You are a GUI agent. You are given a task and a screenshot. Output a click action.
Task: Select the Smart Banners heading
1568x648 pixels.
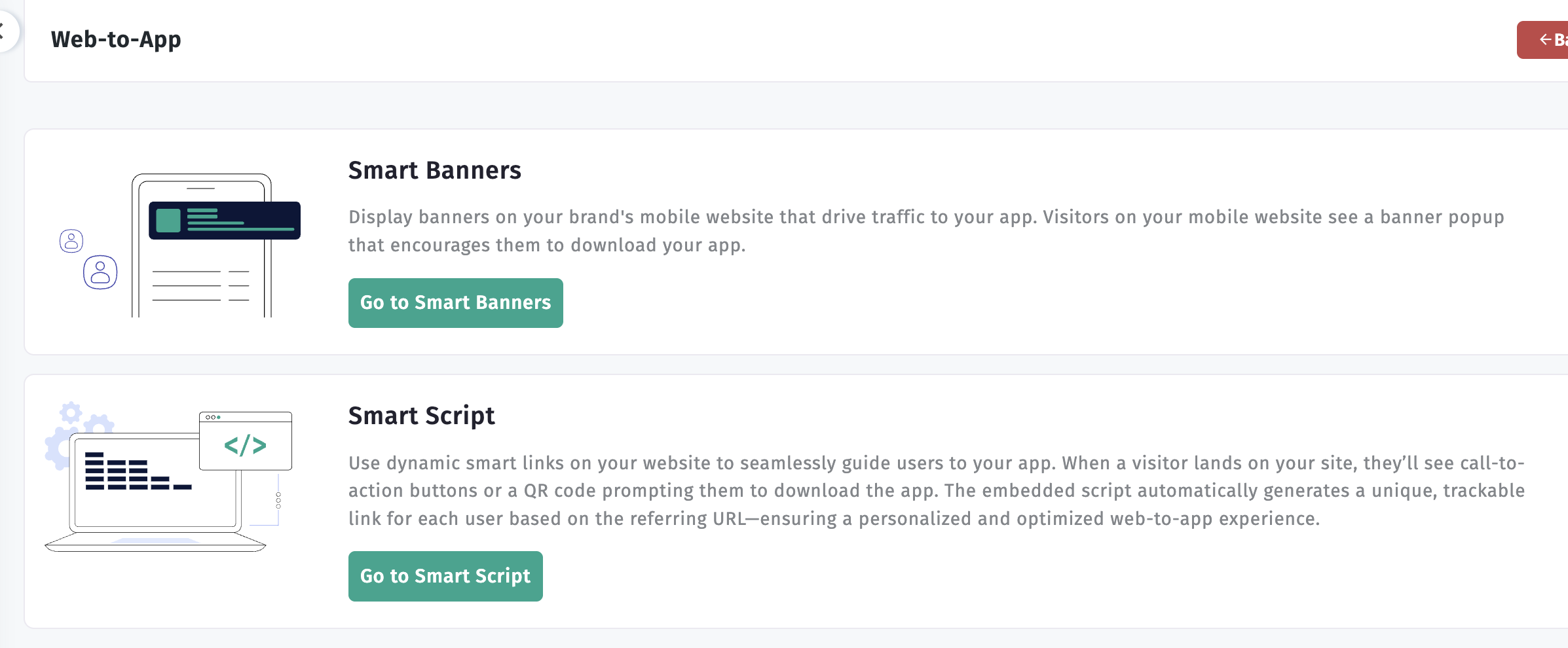435,170
